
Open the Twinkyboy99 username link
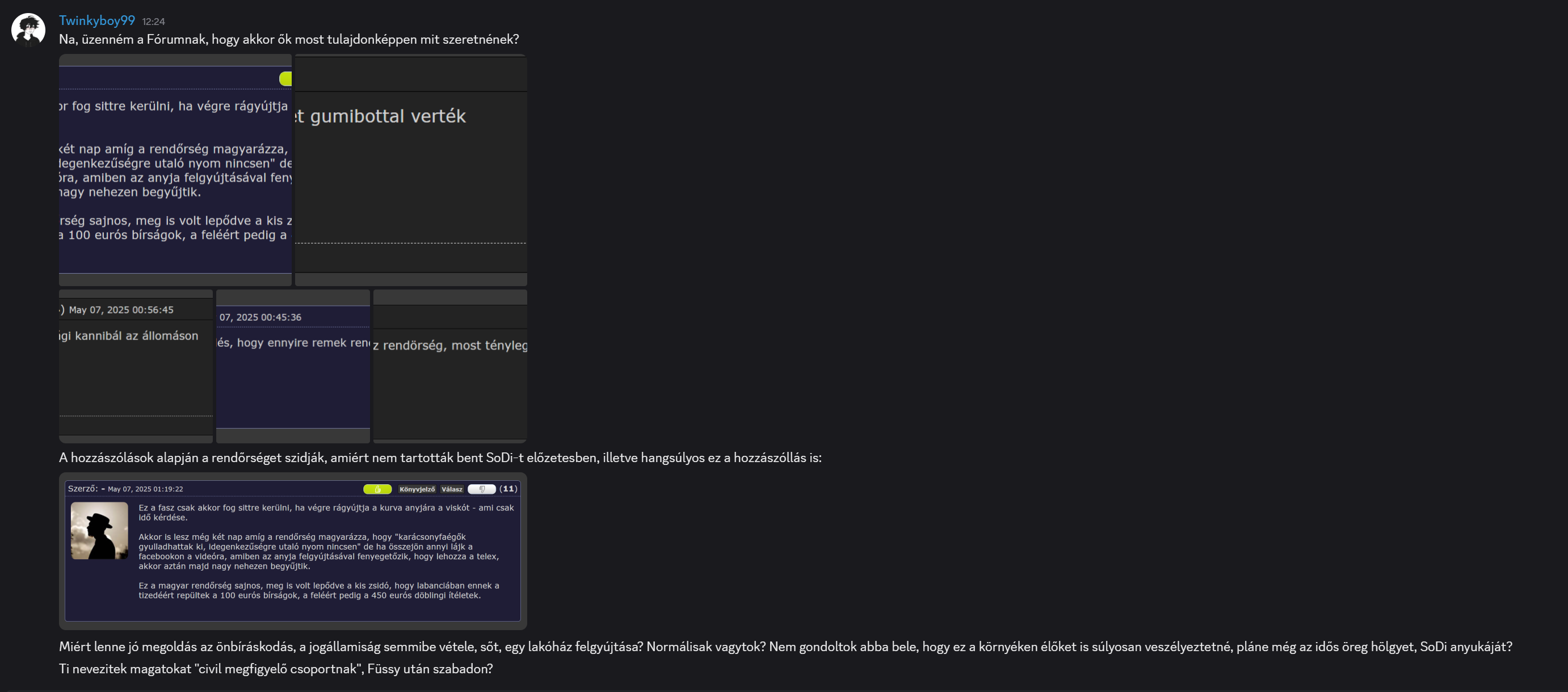click(97, 20)
